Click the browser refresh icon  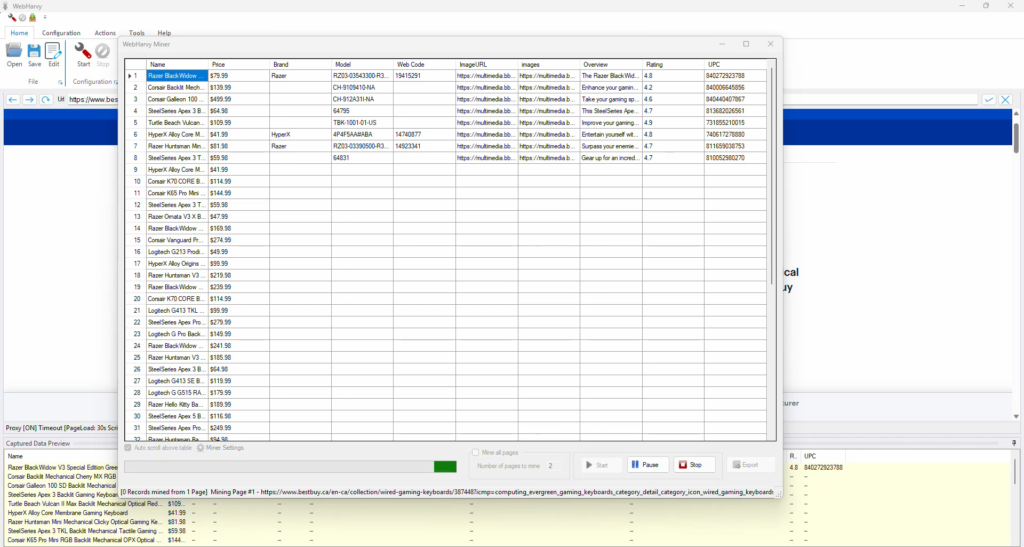click(45, 100)
